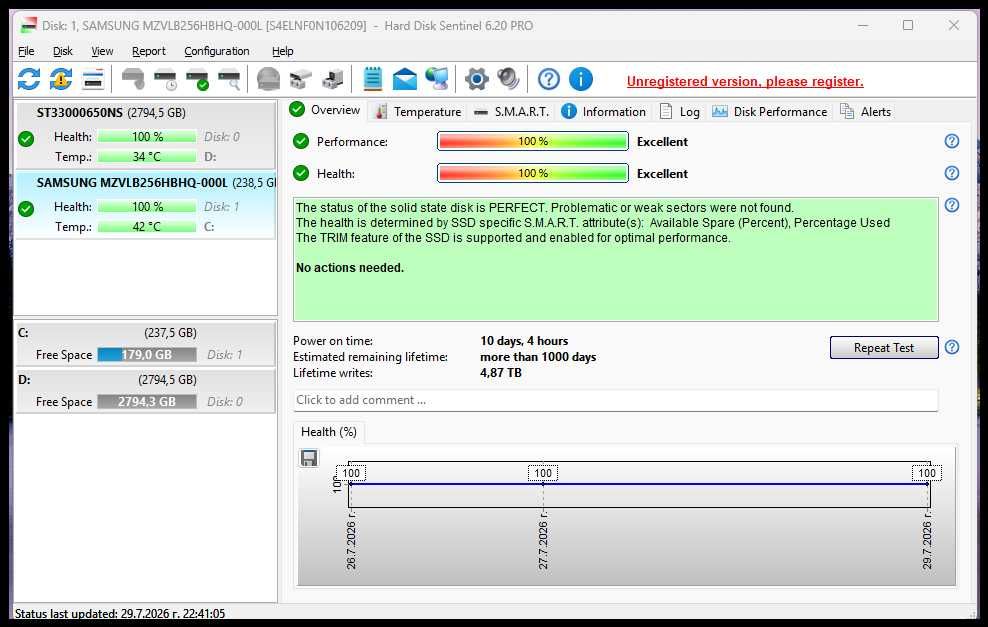Screen dimensions: 988x627
Task: Select the C: partition entry
Action: tap(145, 343)
